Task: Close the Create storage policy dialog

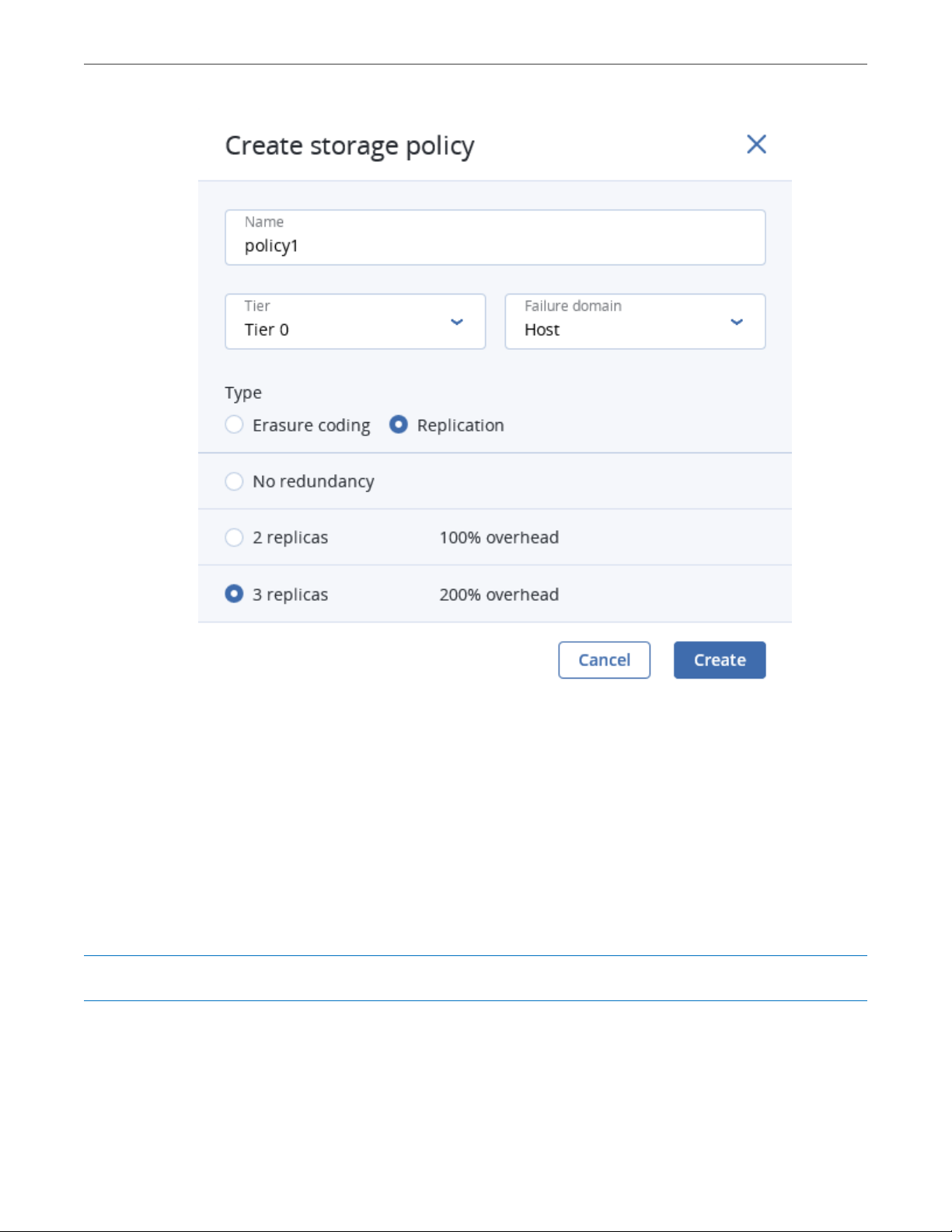Action: point(756,144)
